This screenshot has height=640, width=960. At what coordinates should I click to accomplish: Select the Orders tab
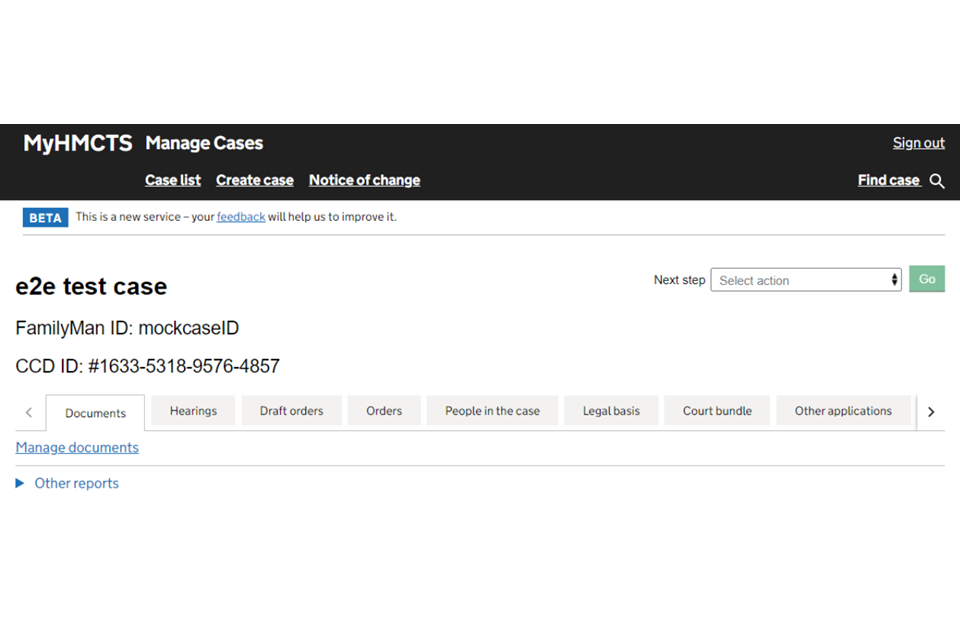(x=384, y=411)
